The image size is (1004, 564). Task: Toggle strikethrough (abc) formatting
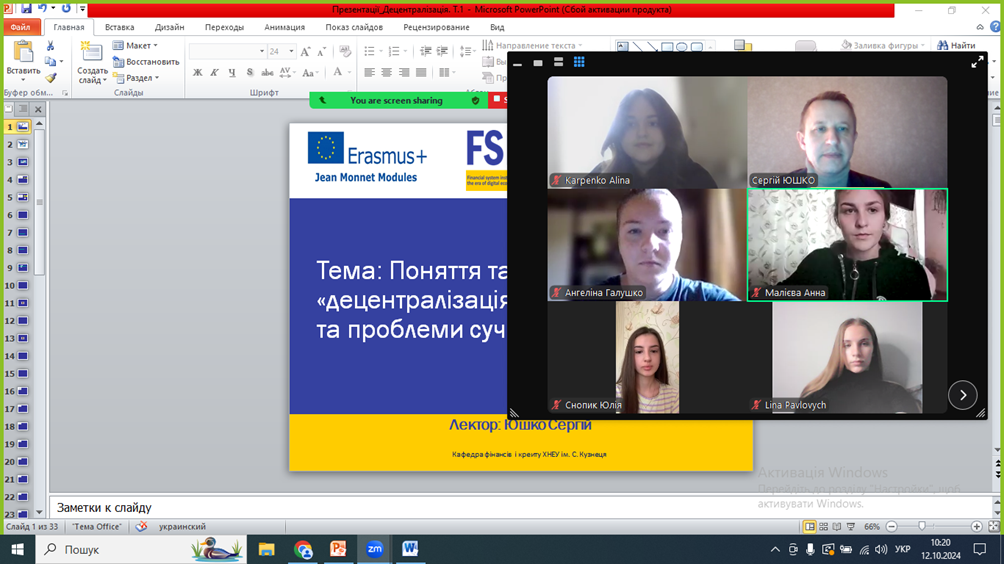tap(267, 72)
